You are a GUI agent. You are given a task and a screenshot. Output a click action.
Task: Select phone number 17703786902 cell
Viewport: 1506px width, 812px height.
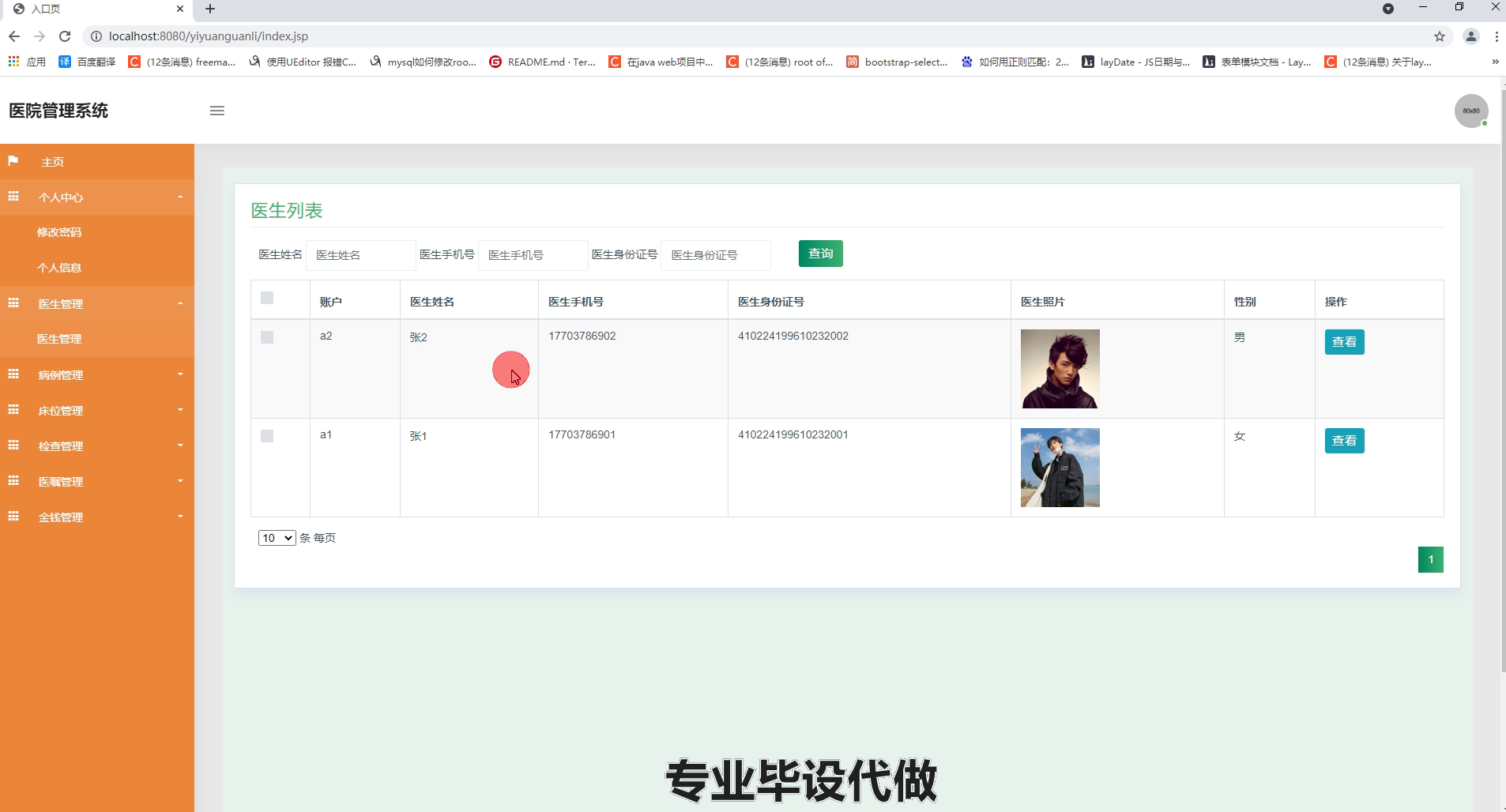point(633,369)
